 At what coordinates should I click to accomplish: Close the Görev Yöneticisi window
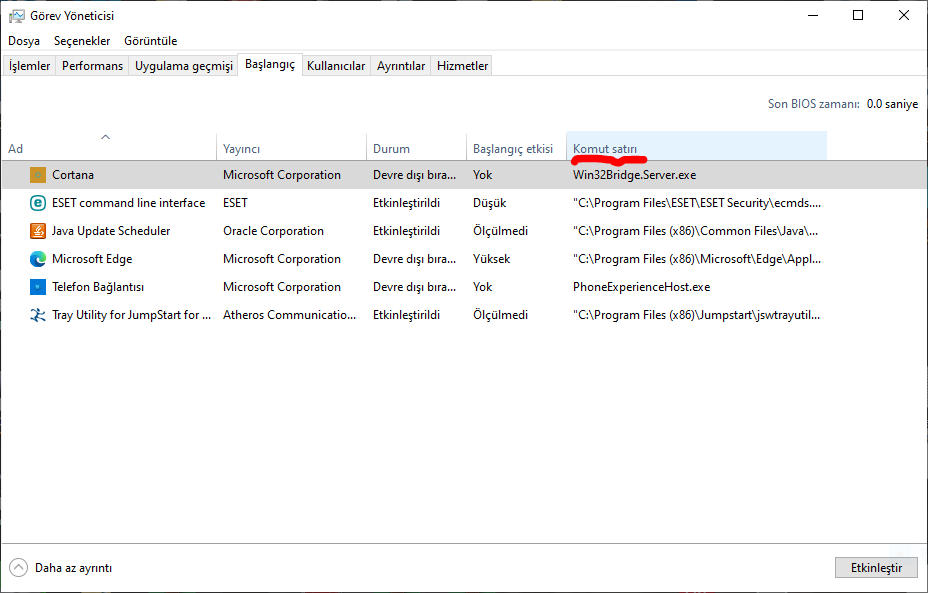904,15
